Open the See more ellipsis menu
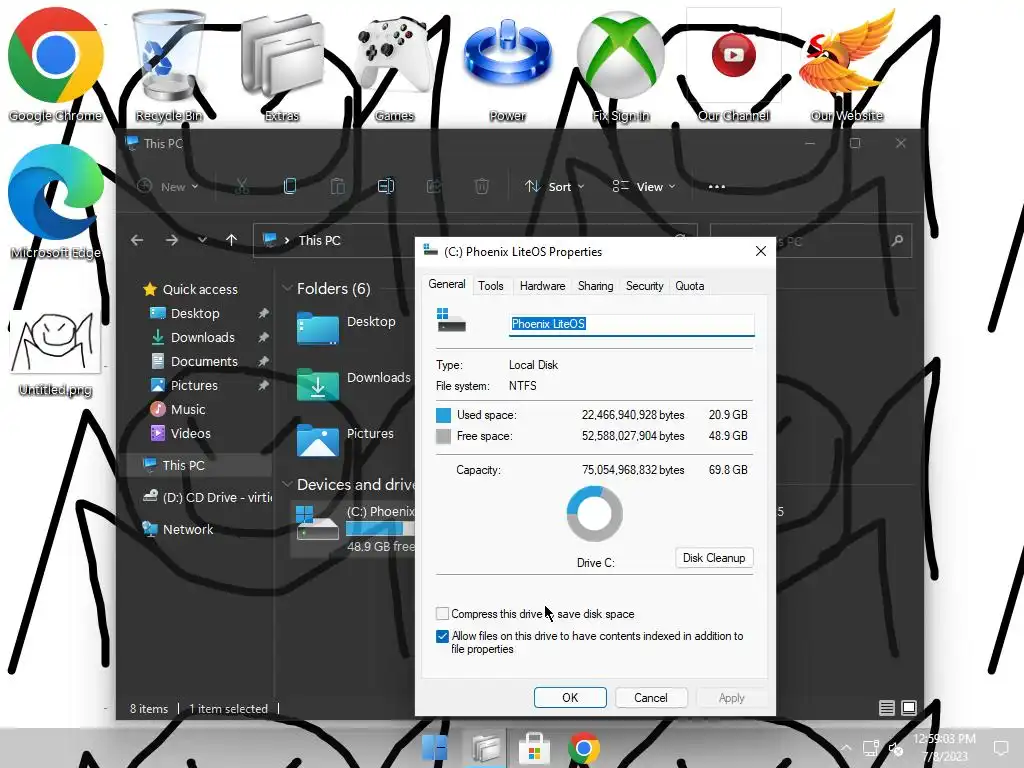 716,187
